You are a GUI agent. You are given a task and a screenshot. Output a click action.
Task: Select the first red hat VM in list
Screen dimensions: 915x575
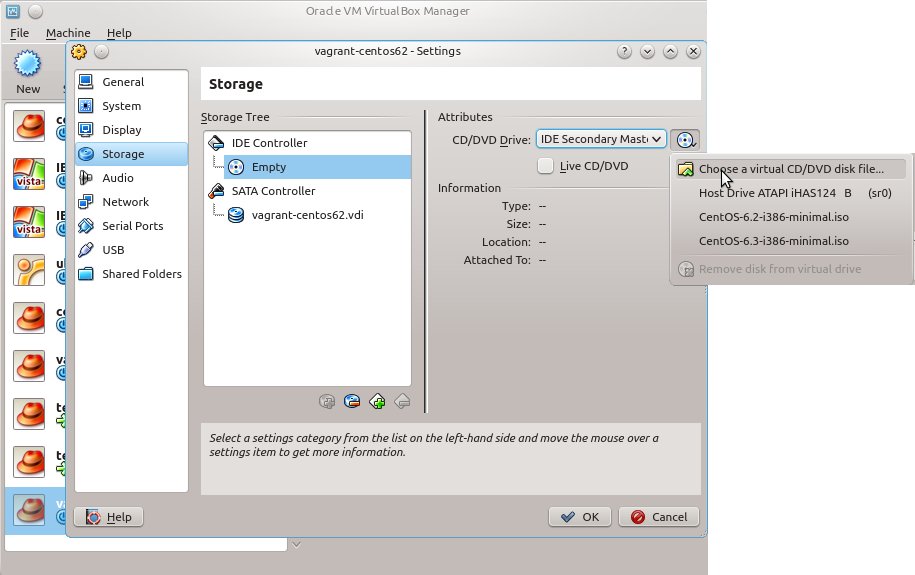tap(29, 126)
